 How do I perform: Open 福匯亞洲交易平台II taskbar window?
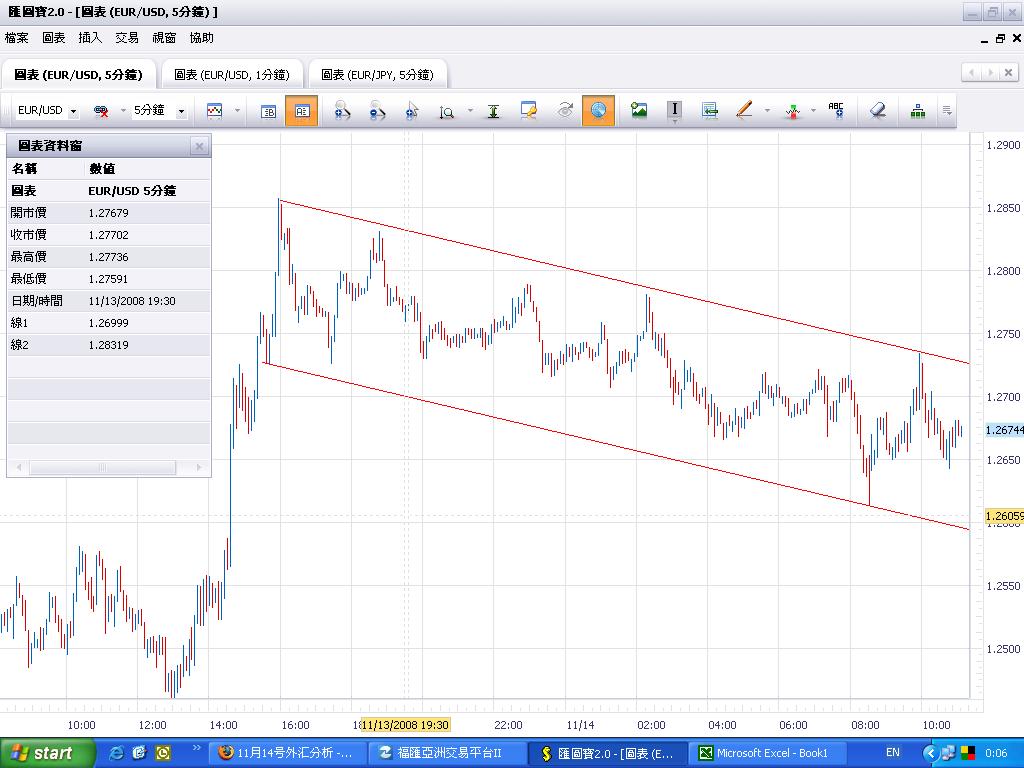[x=446, y=753]
